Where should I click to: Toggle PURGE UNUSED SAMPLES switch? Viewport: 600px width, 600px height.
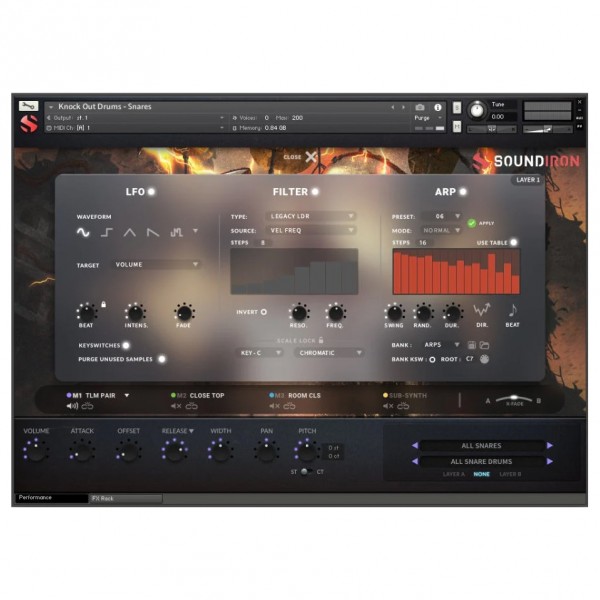pyautogui.click(x=162, y=359)
